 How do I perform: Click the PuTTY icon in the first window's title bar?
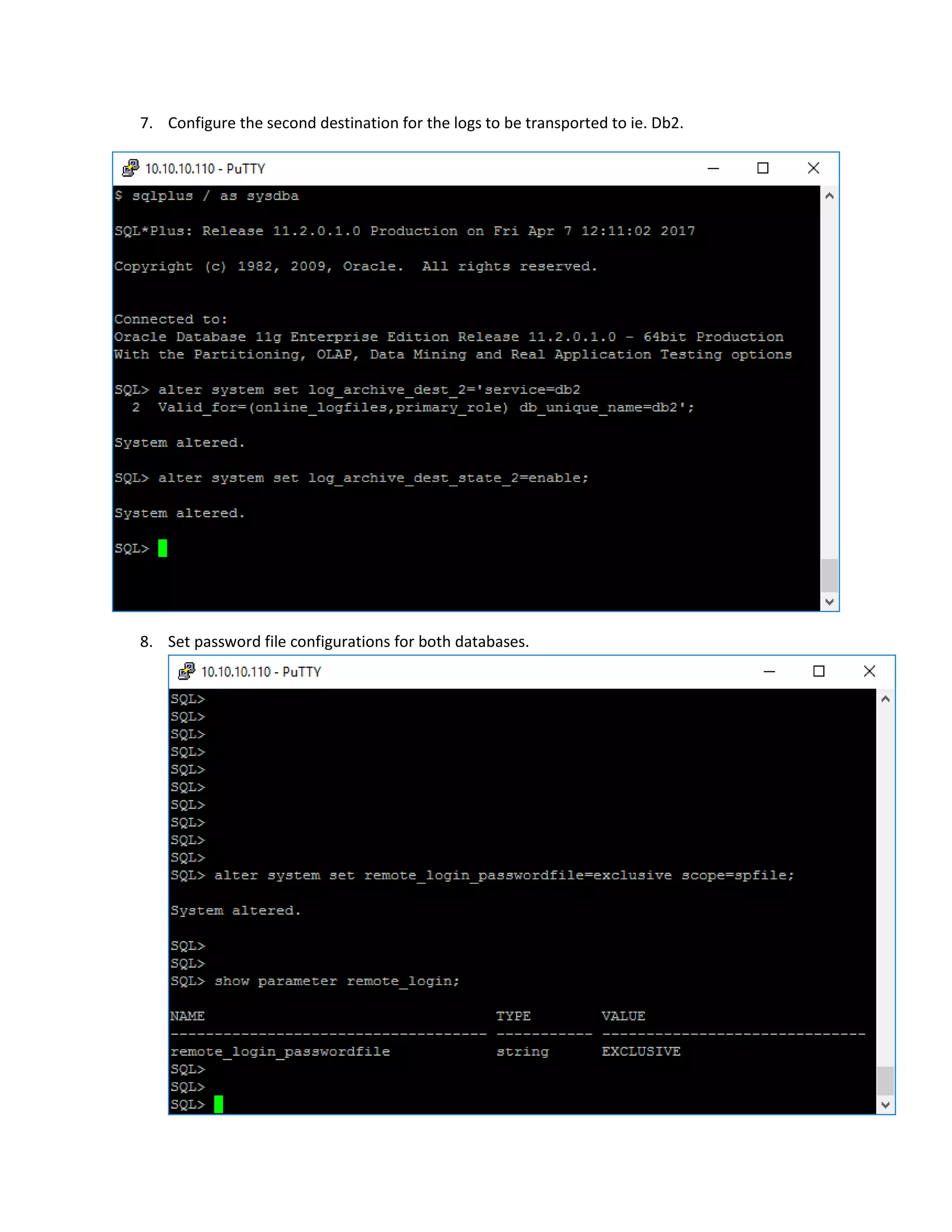(x=130, y=168)
